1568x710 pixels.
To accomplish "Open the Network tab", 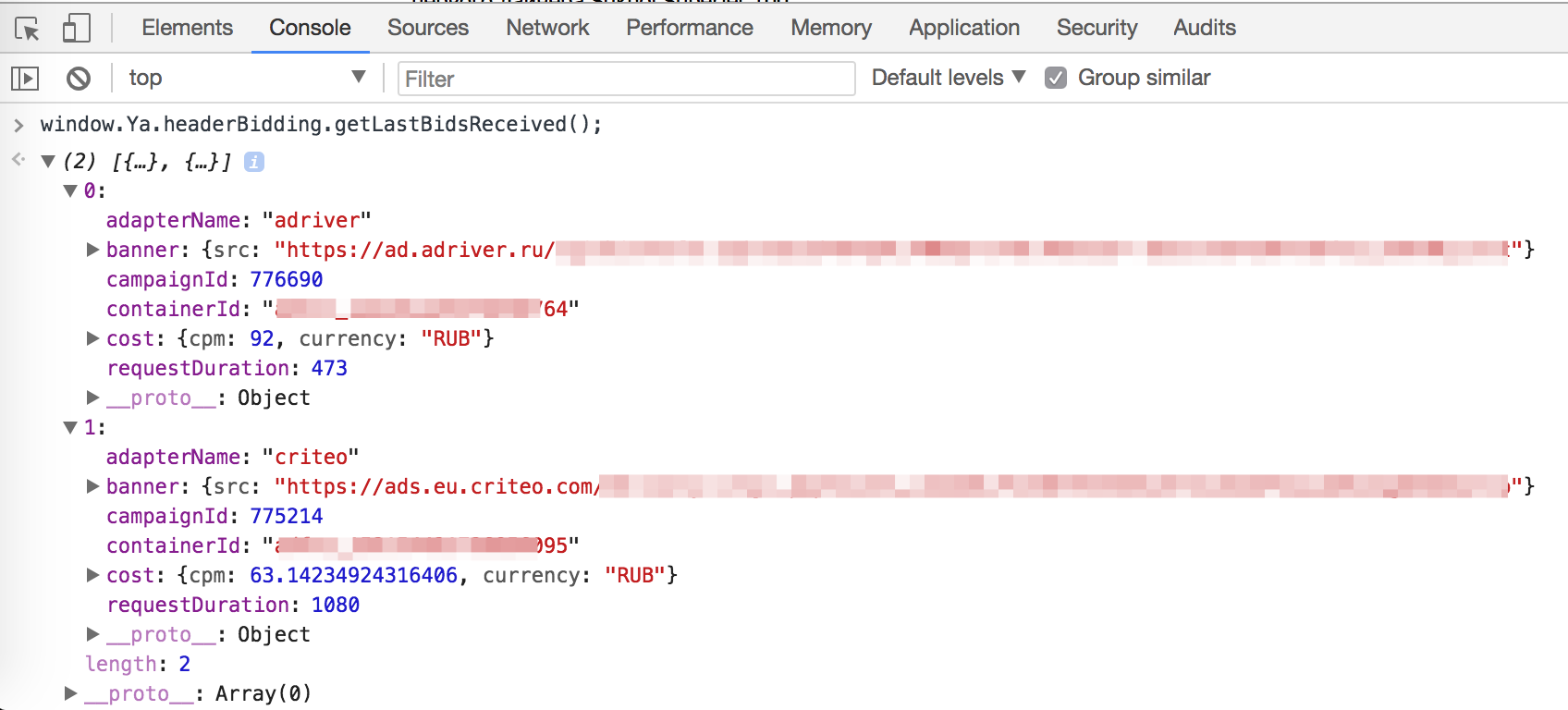I will pos(547,28).
